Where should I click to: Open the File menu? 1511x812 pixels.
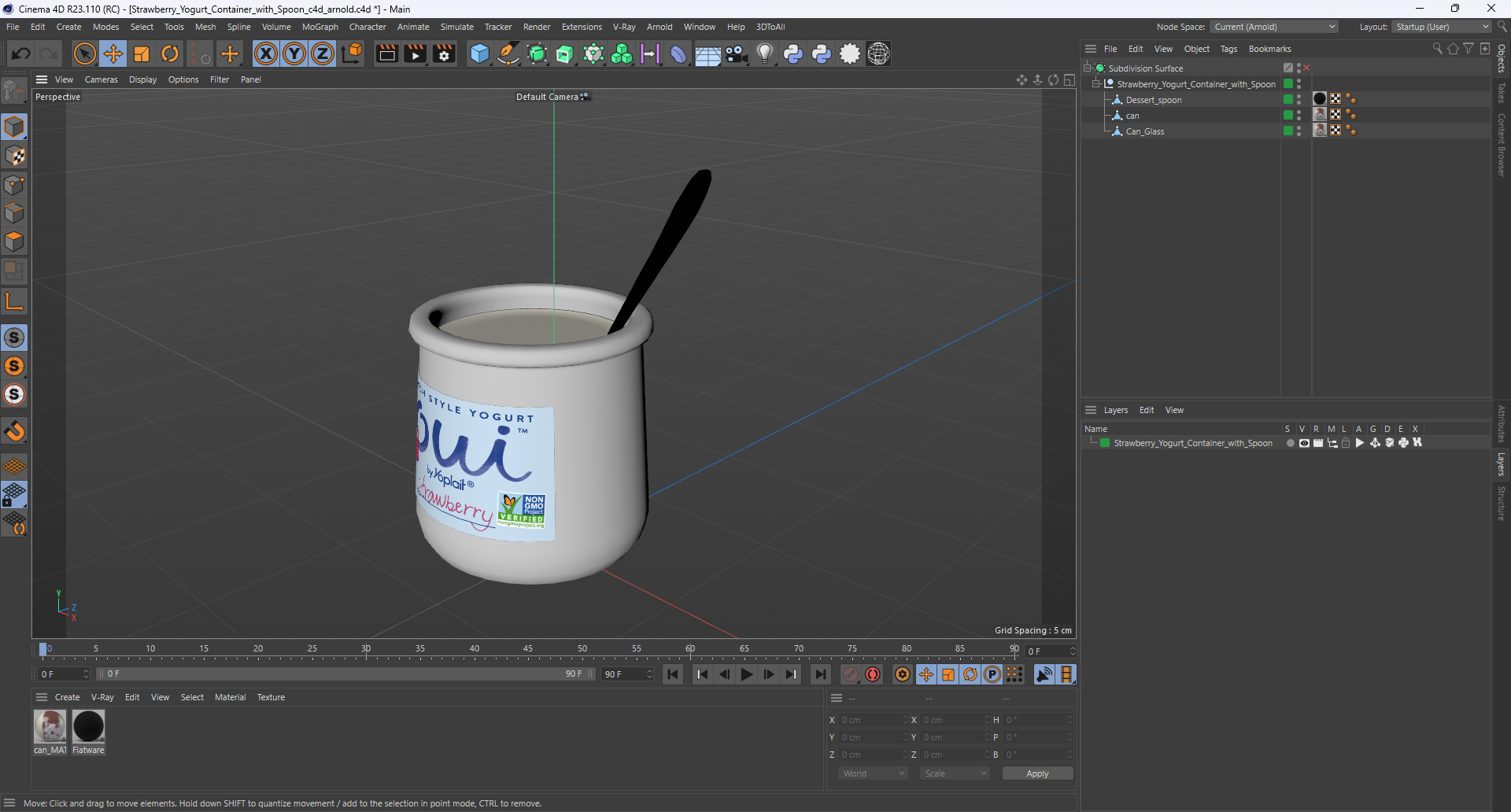(13, 27)
